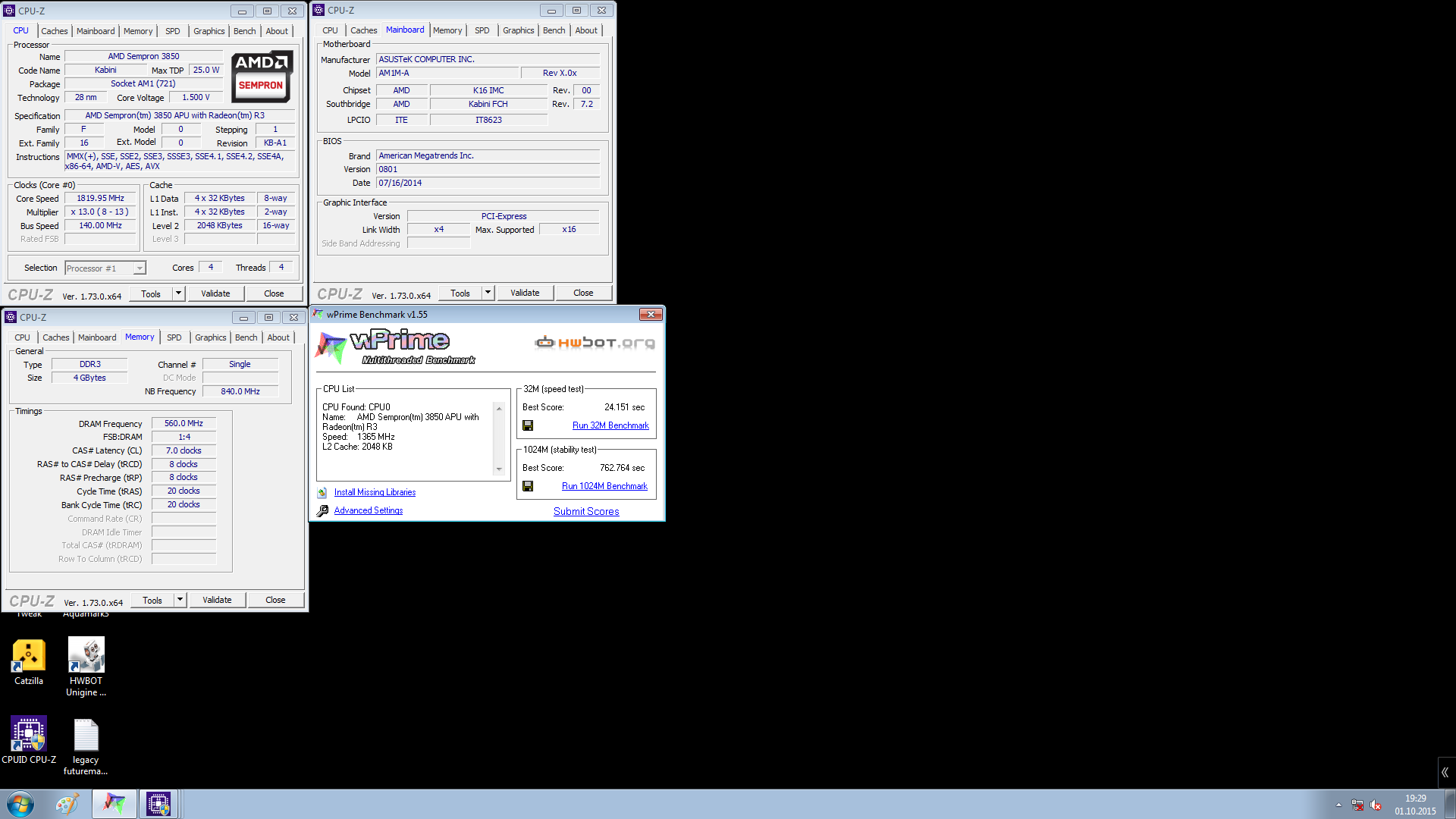Click NB Frequency value 840.0 MHz
The image size is (1456, 819).
240,391
